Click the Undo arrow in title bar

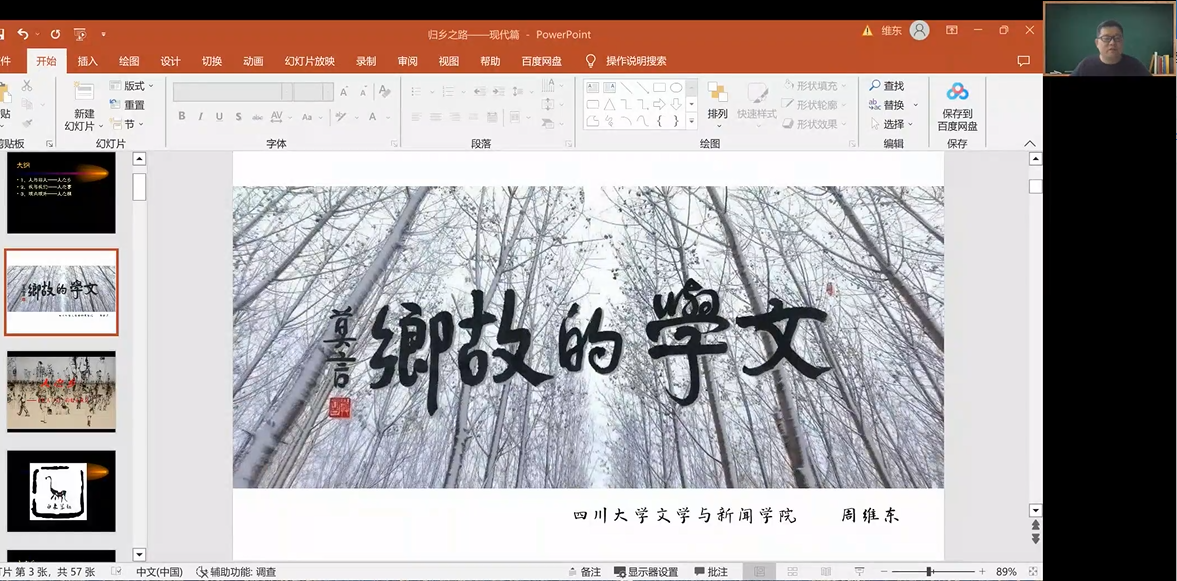pos(23,34)
